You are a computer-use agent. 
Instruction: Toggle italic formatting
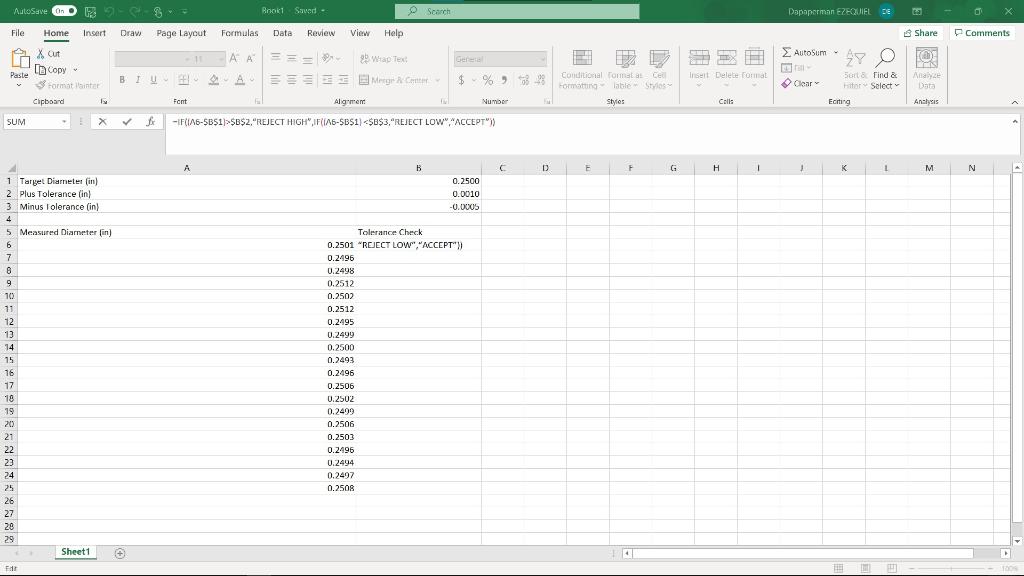coord(137,79)
